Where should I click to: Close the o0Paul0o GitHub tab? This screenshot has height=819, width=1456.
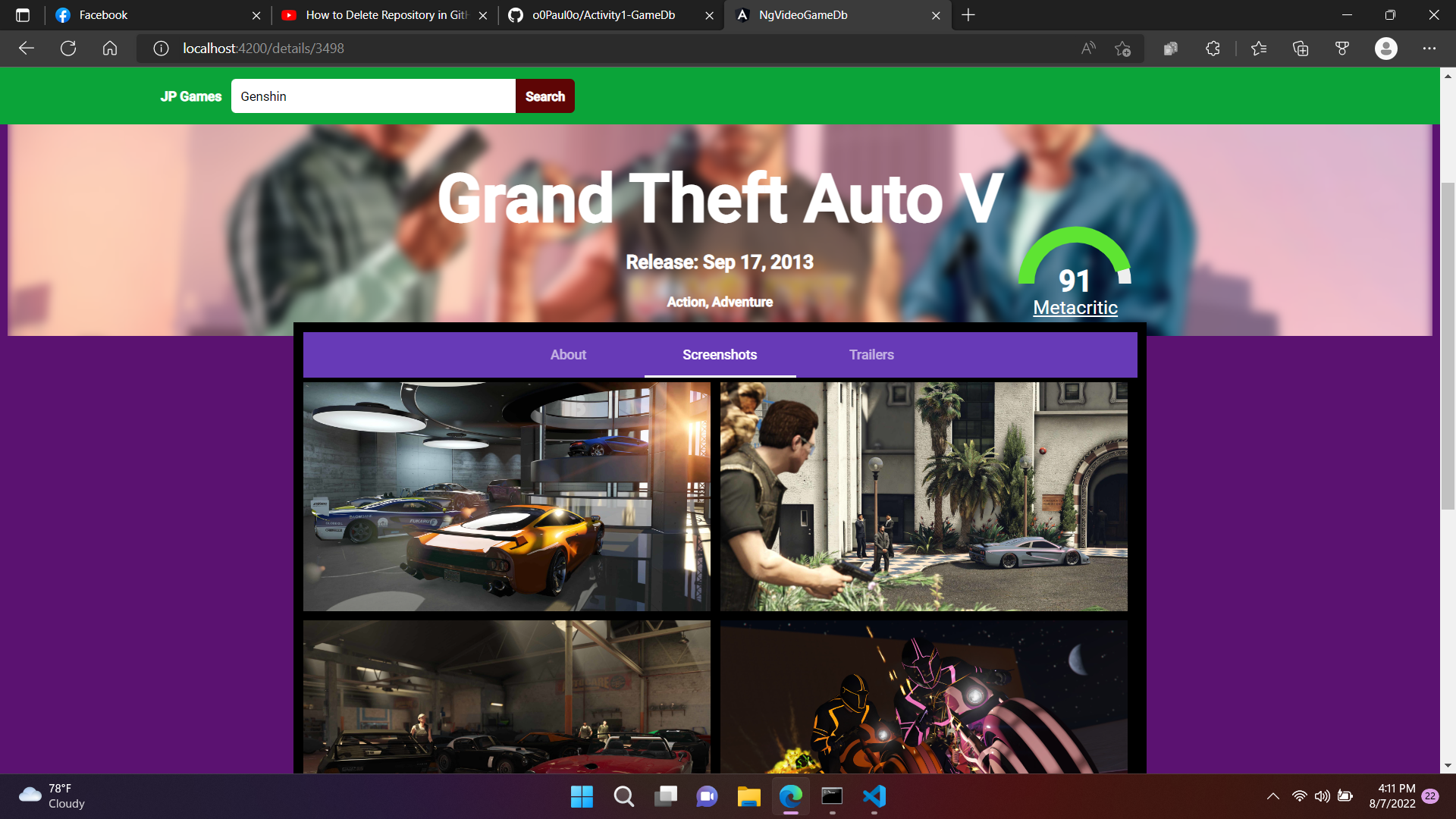(710, 15)
